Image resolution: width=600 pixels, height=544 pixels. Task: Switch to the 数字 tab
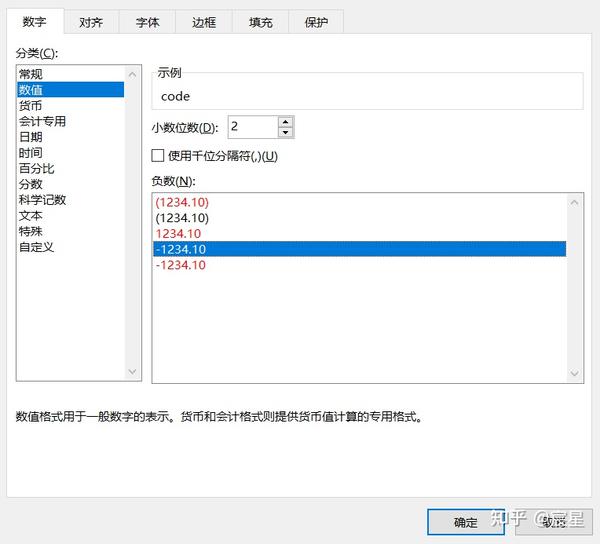pos(35,21)
